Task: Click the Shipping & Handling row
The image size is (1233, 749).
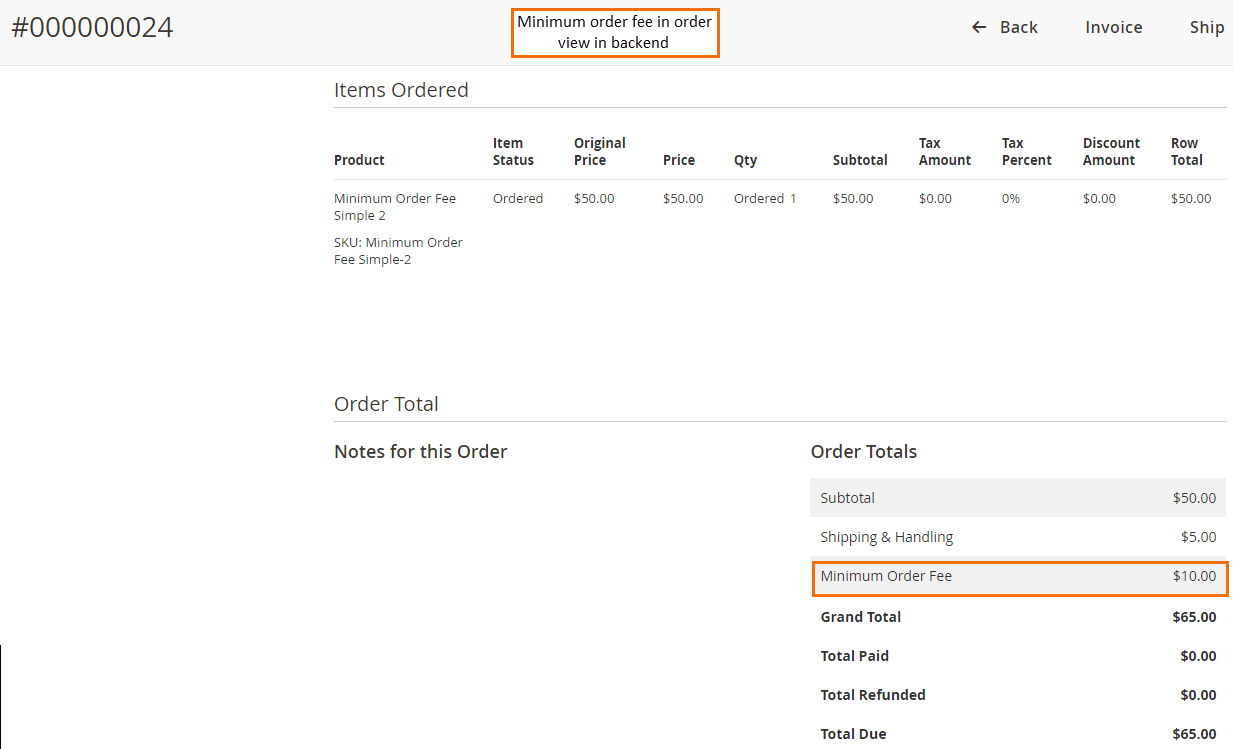Action: coord(1018,537)
